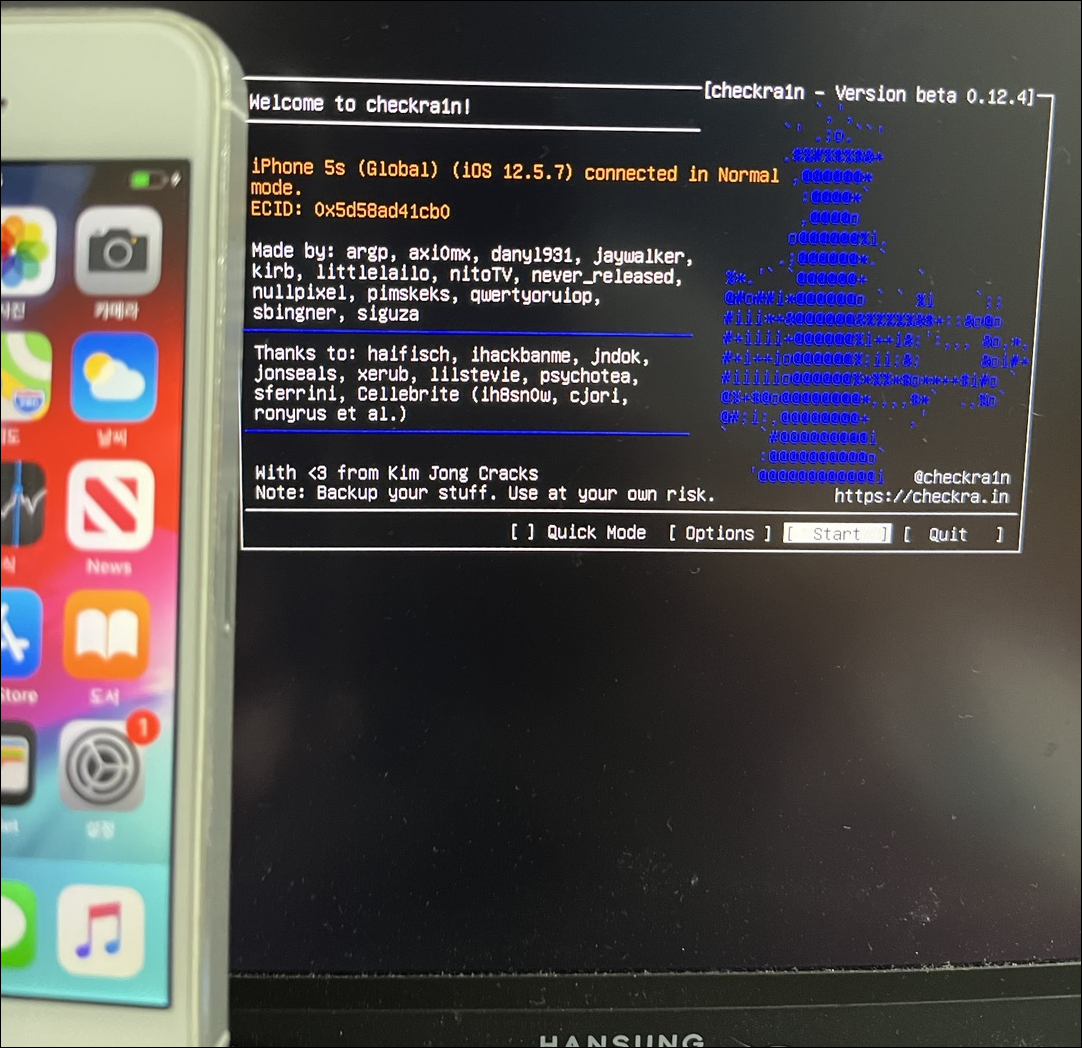Open the Maps app on iPhone

(x=25, y=377)
